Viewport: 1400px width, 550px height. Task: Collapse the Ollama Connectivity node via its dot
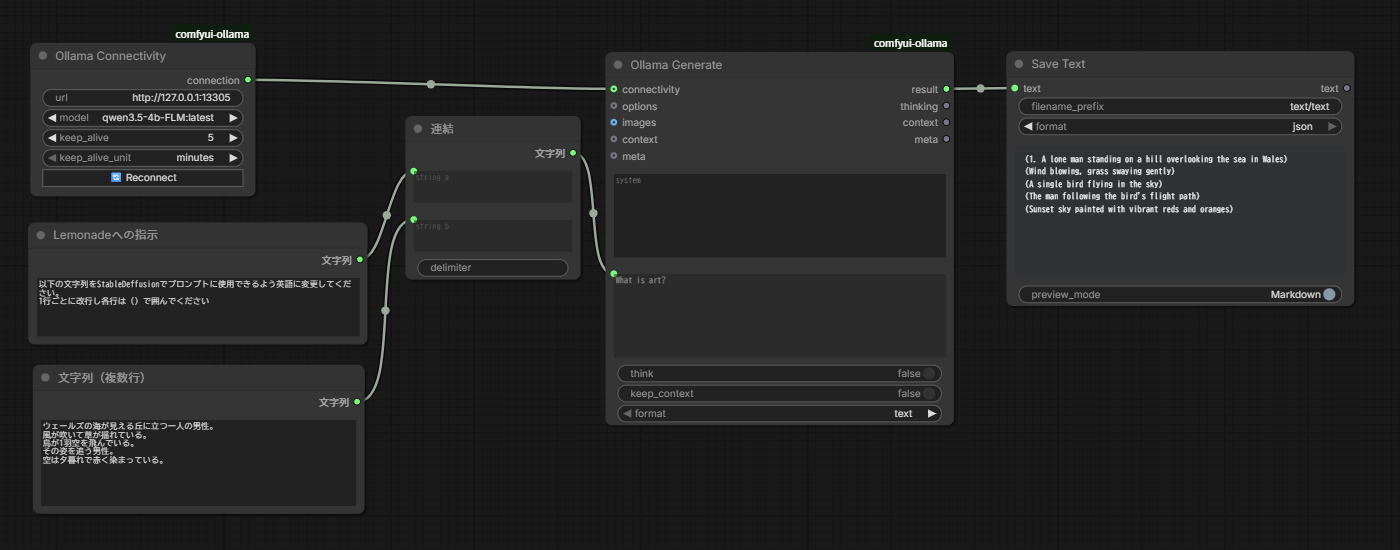point(43,56)
